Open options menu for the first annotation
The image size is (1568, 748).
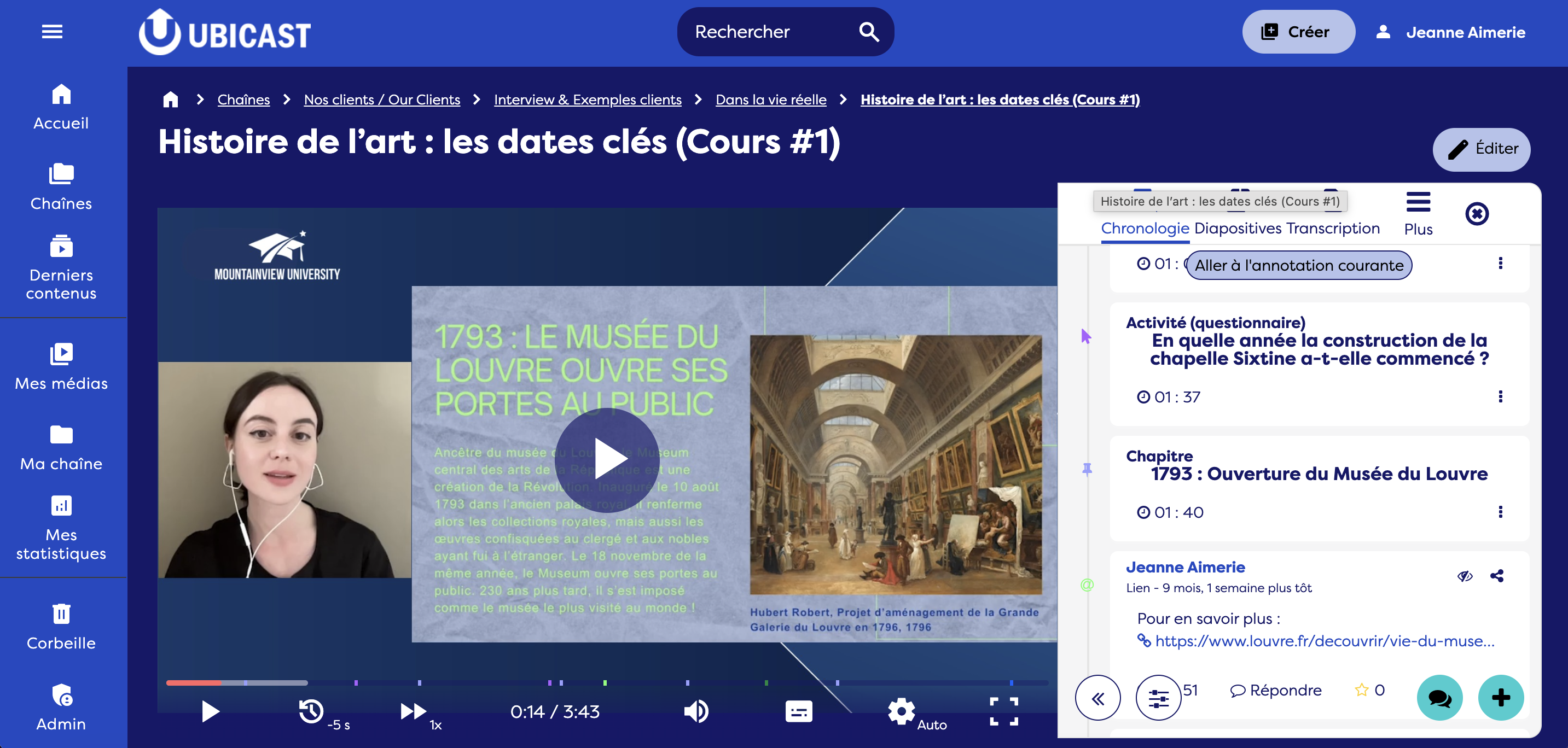coord(1501,264)
